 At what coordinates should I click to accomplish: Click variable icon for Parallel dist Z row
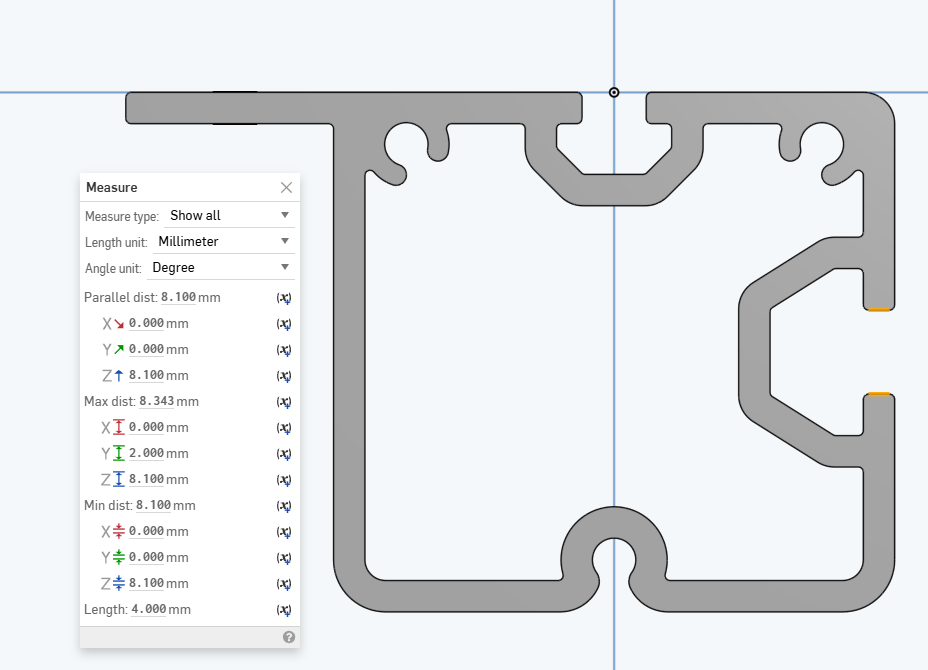click(284, 376)
